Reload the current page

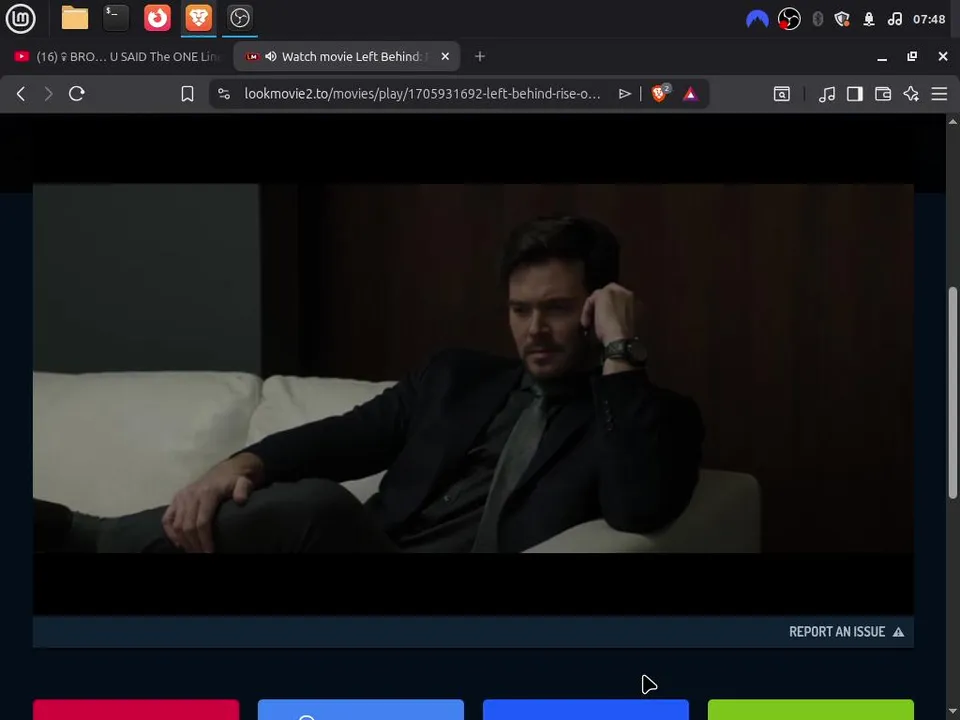tap(77, 94)
